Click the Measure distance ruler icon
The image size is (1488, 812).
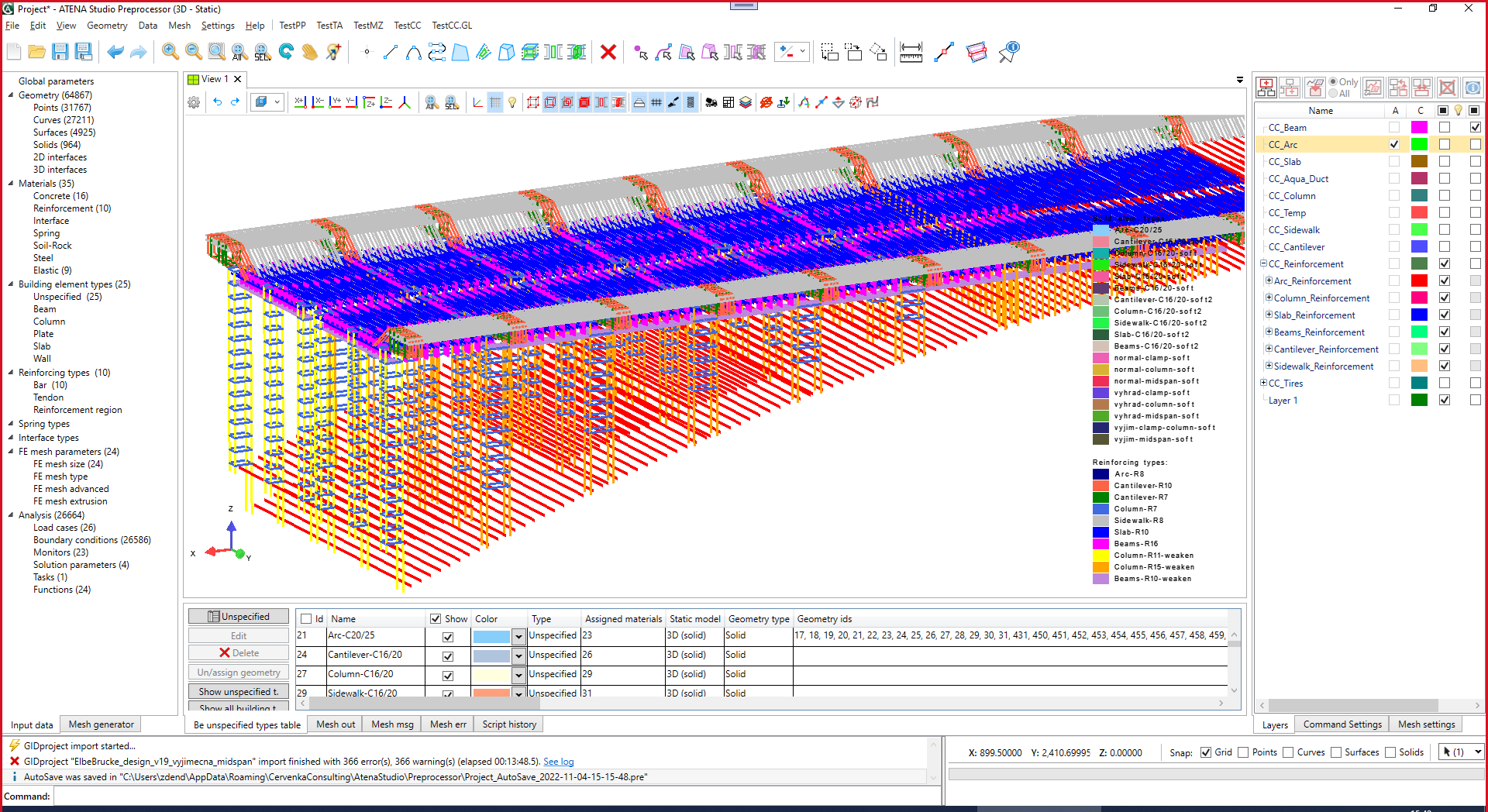click(911, 52)
